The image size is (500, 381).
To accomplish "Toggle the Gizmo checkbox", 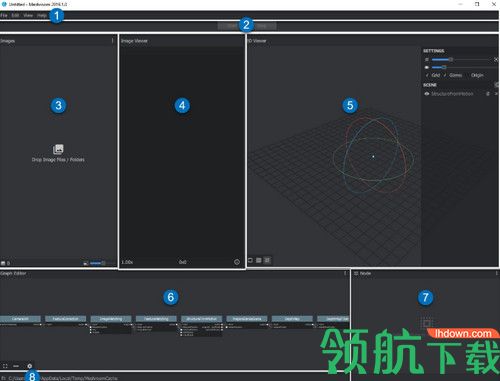I will tap(452, 75).
